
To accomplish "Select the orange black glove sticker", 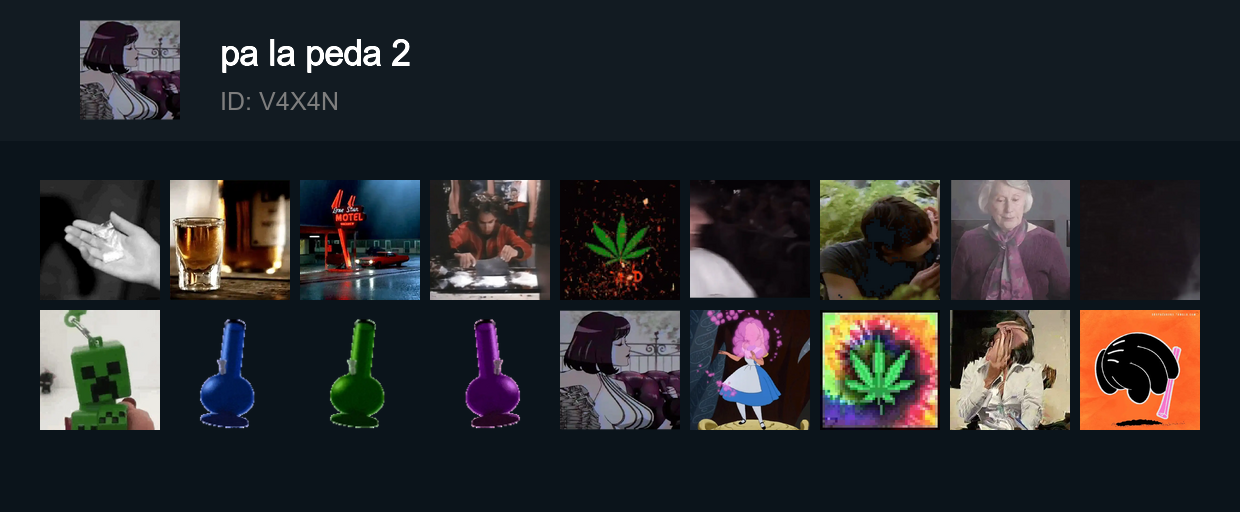I will 1140,370.
